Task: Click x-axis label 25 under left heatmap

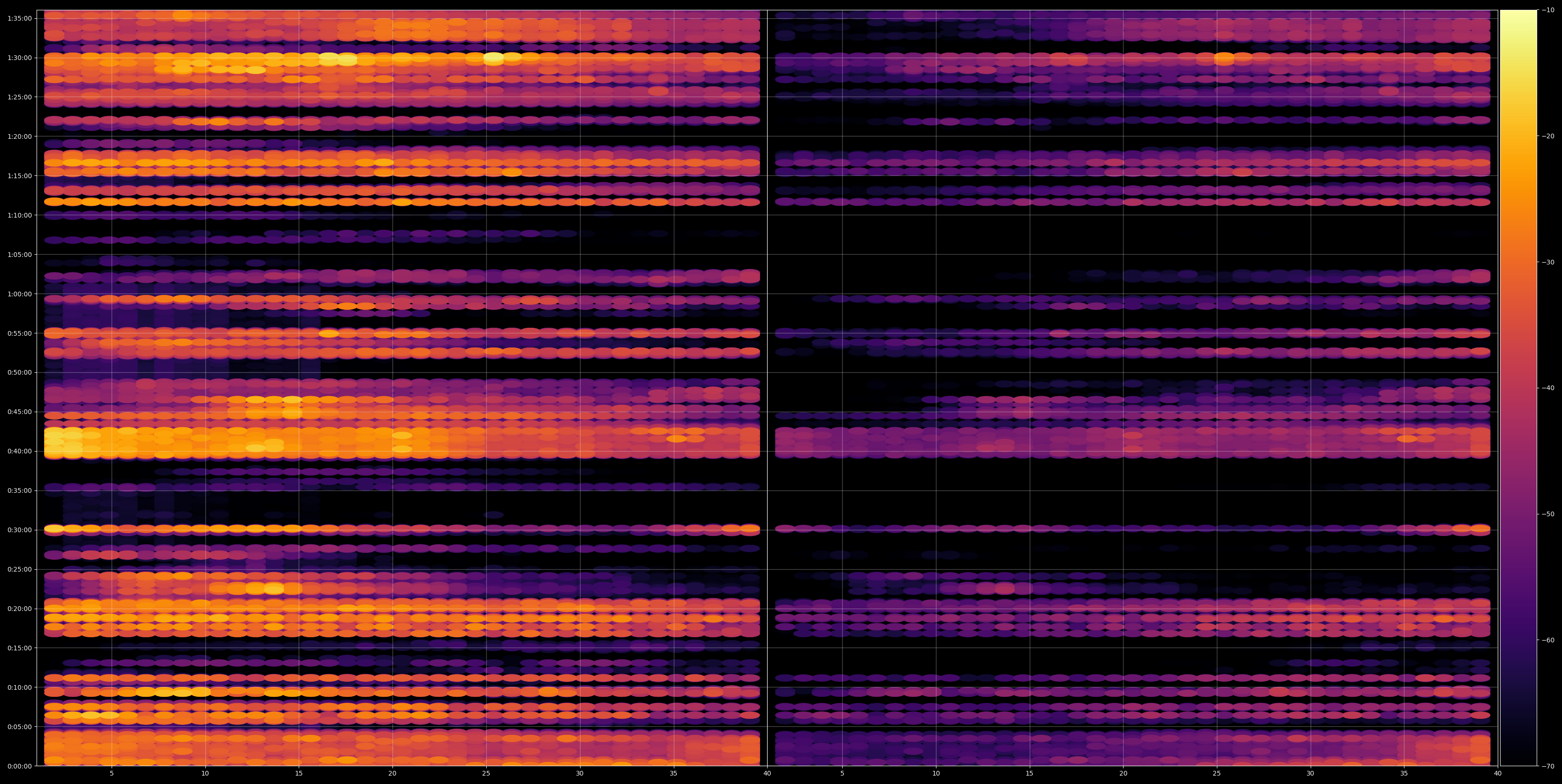Action: click(486, 774)
